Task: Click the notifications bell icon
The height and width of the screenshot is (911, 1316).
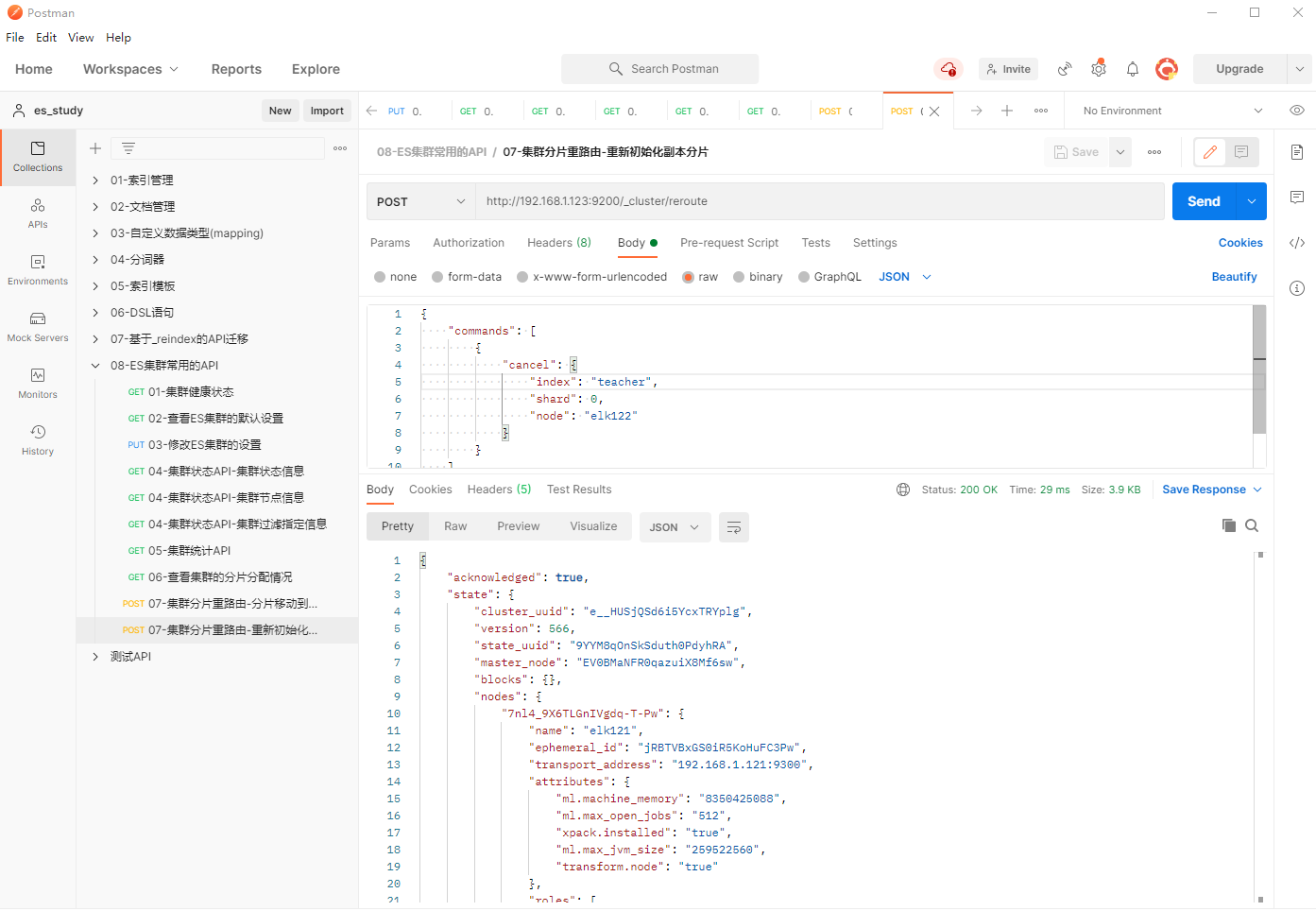Action: click(1132, 69)
